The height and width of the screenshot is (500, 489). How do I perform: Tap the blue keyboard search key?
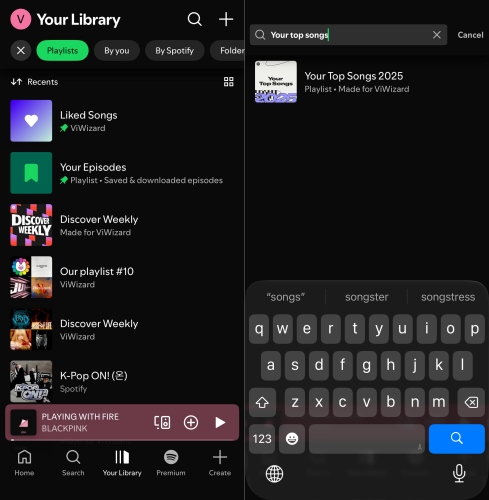pyautogui.click(x=457, y=439)
